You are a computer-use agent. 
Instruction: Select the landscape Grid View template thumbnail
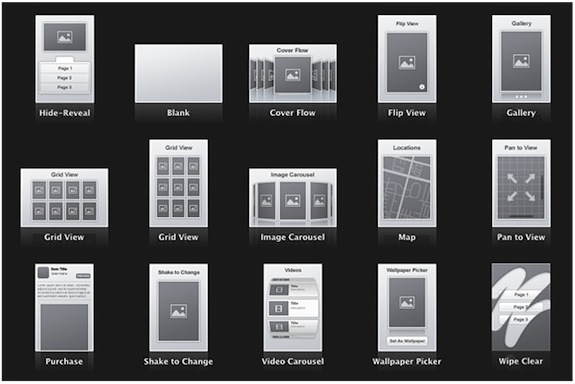click(64, 198)
